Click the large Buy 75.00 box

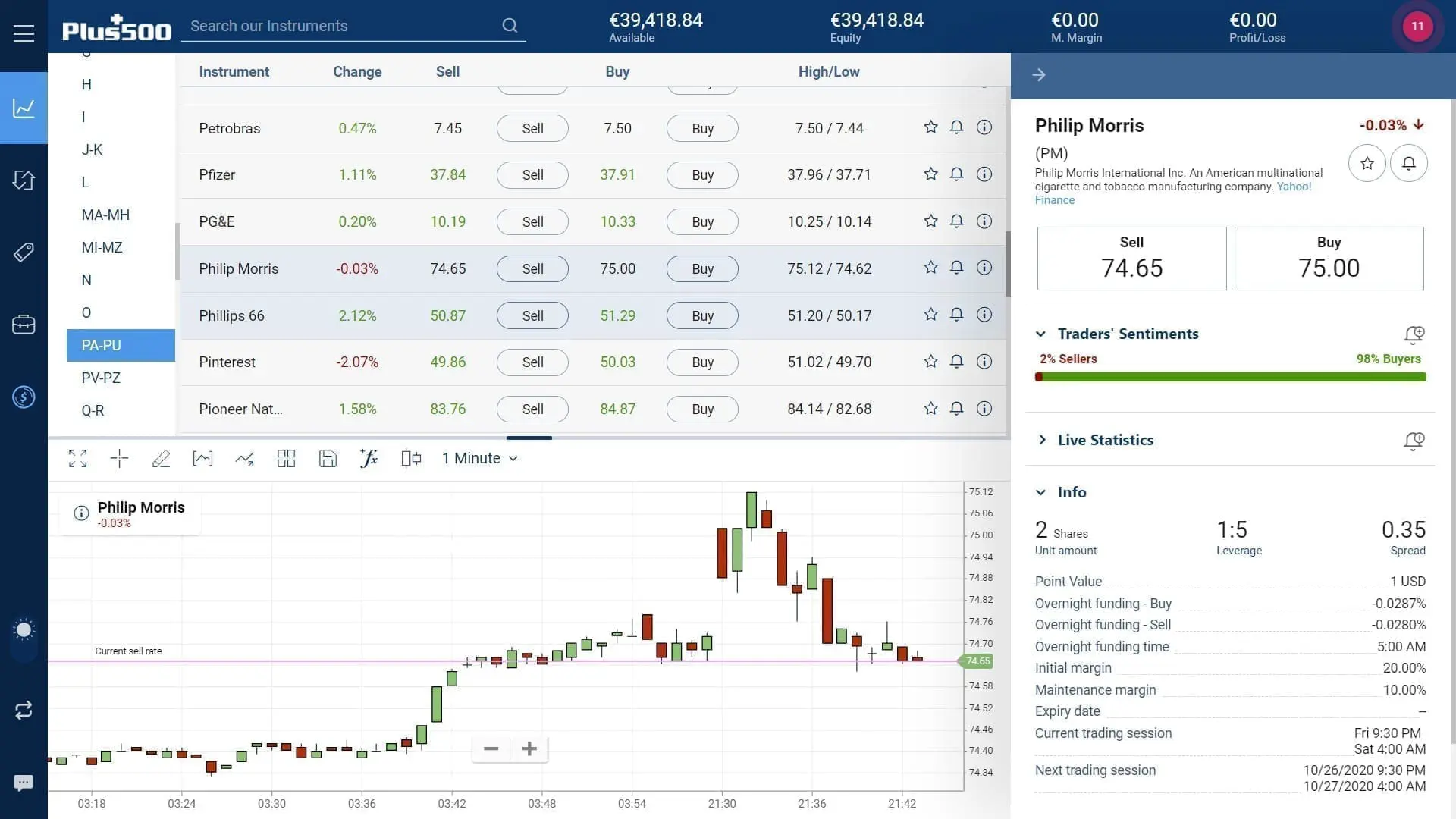coord(1329,259)
